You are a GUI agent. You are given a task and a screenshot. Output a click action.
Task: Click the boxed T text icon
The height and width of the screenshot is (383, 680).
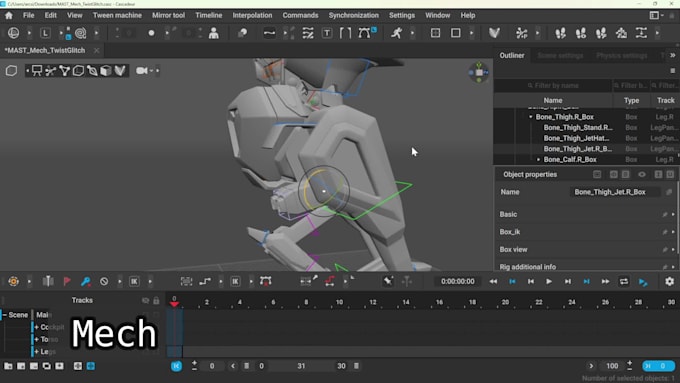pos(327,33)
